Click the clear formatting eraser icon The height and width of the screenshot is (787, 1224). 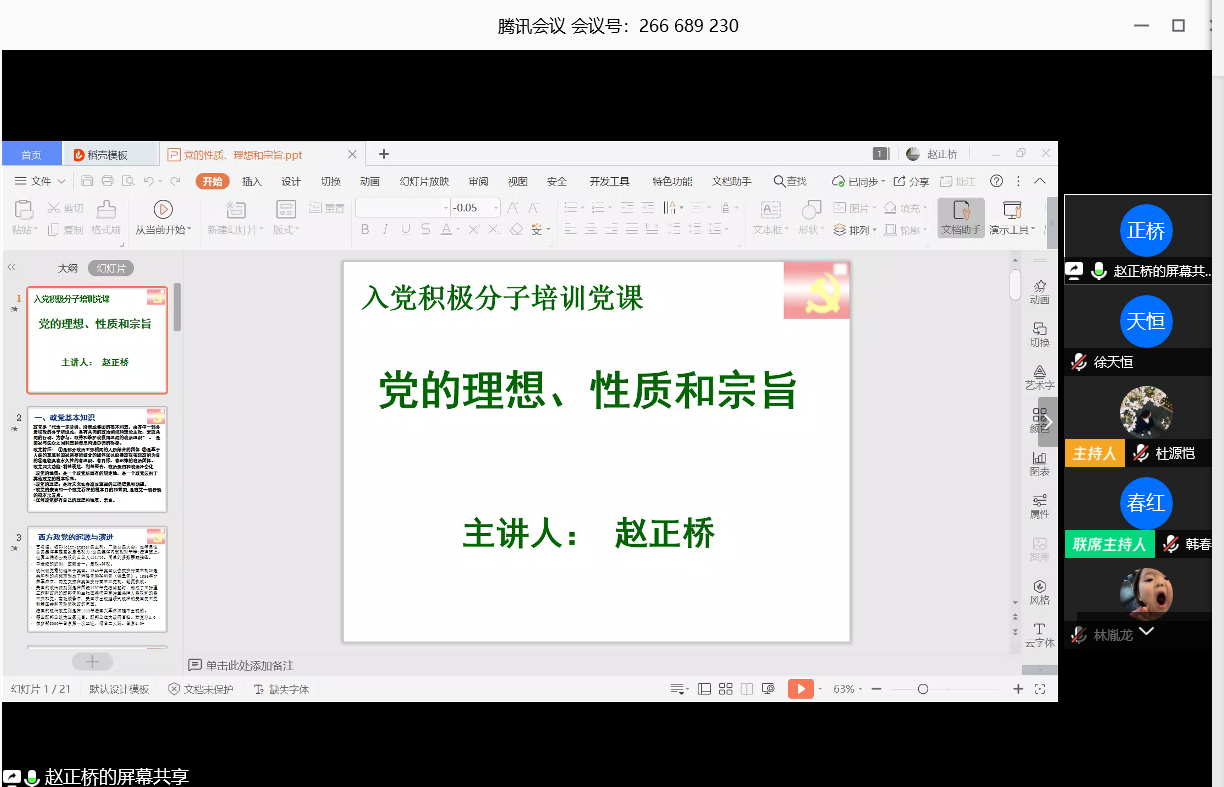pyautogui.click(x=517, y=229)
